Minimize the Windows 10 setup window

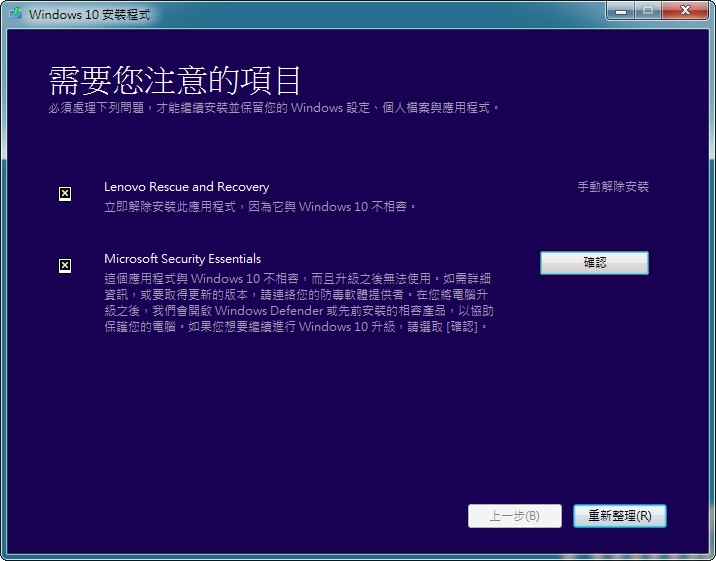tap(621, 11)
